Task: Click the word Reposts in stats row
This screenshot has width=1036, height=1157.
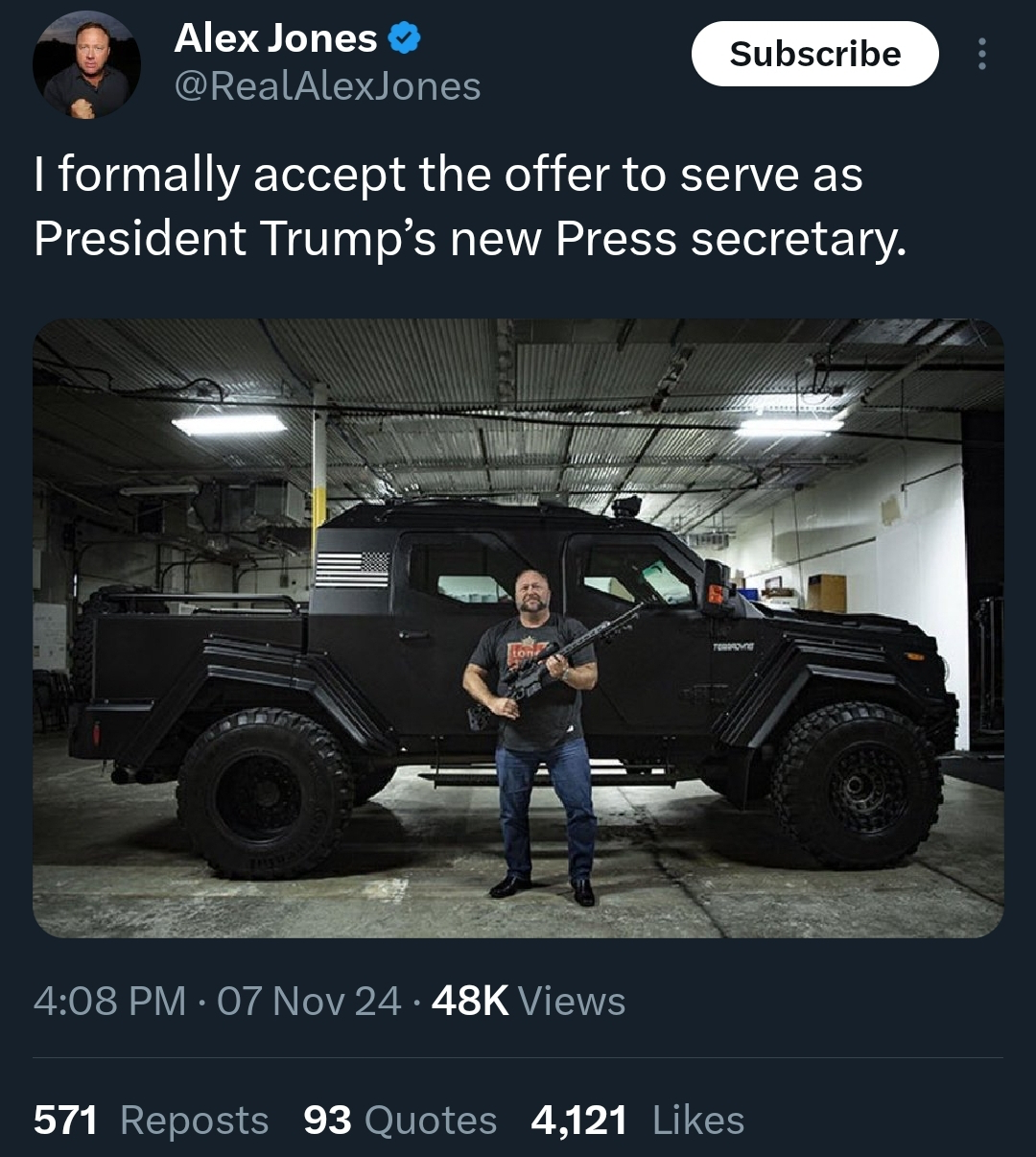Action: (195, 1120)
